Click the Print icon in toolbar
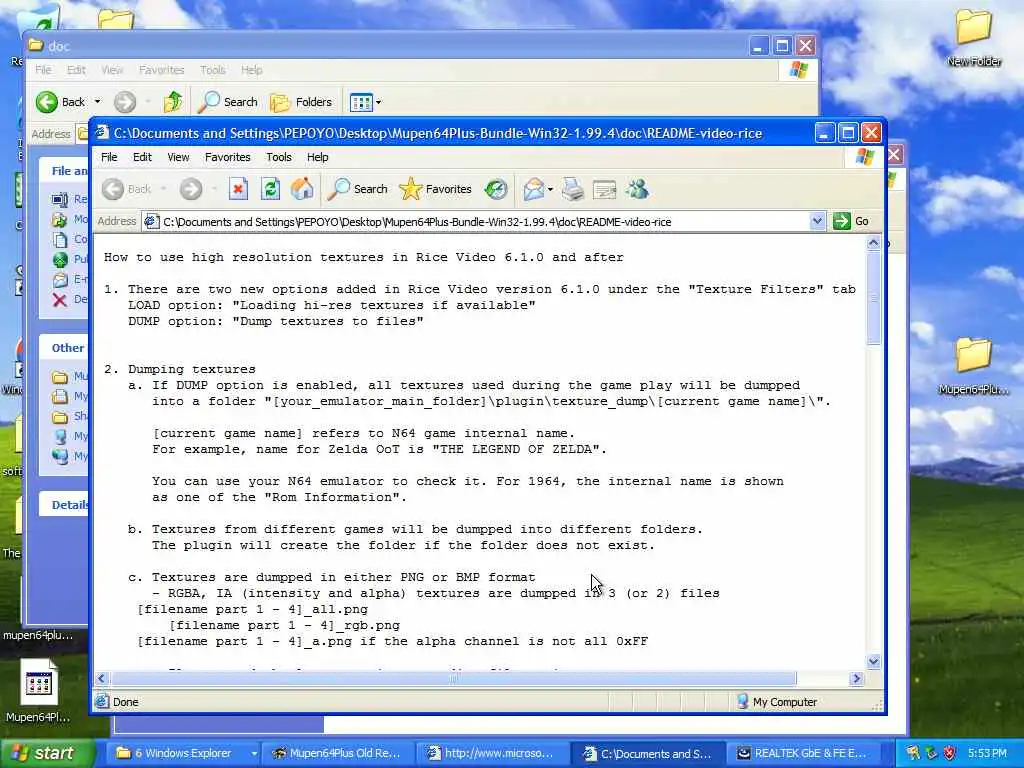 coord(573,189)
